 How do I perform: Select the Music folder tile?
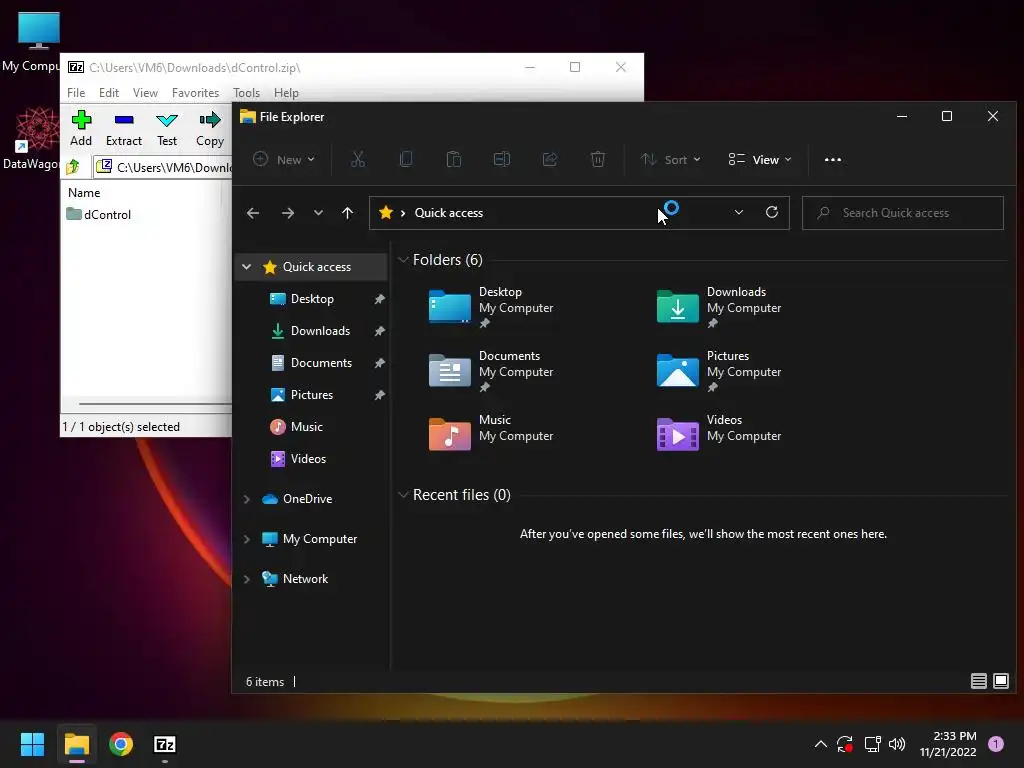click(491, 435)
